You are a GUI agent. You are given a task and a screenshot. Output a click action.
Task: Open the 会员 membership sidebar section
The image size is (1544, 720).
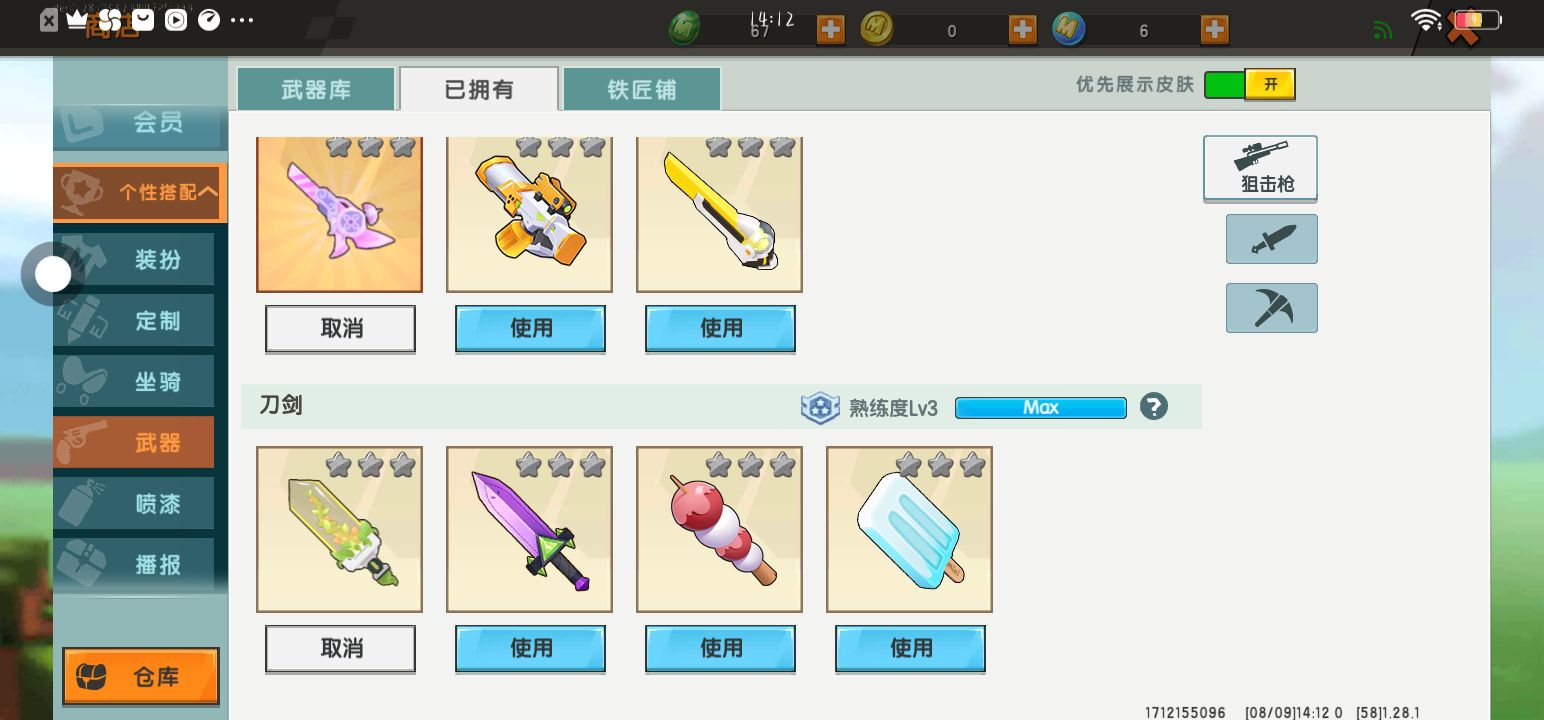tap(140, 124)
